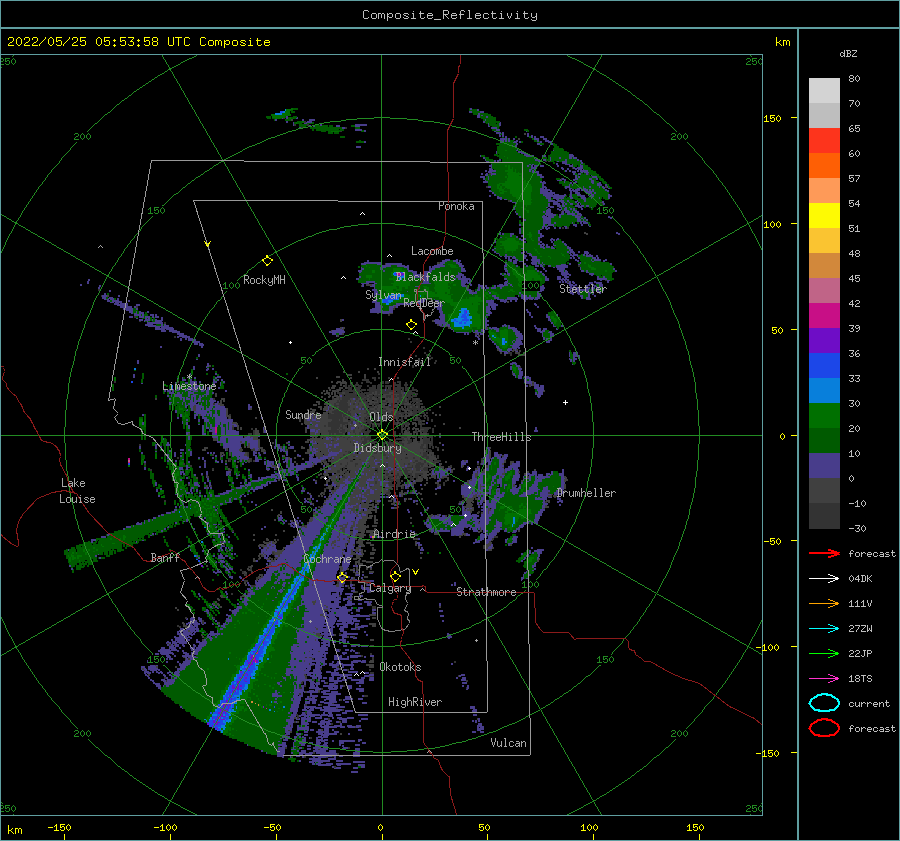This screenshot has width=900, height=841.
Task: Click the Stettler city label
Action: pos(583,289)
